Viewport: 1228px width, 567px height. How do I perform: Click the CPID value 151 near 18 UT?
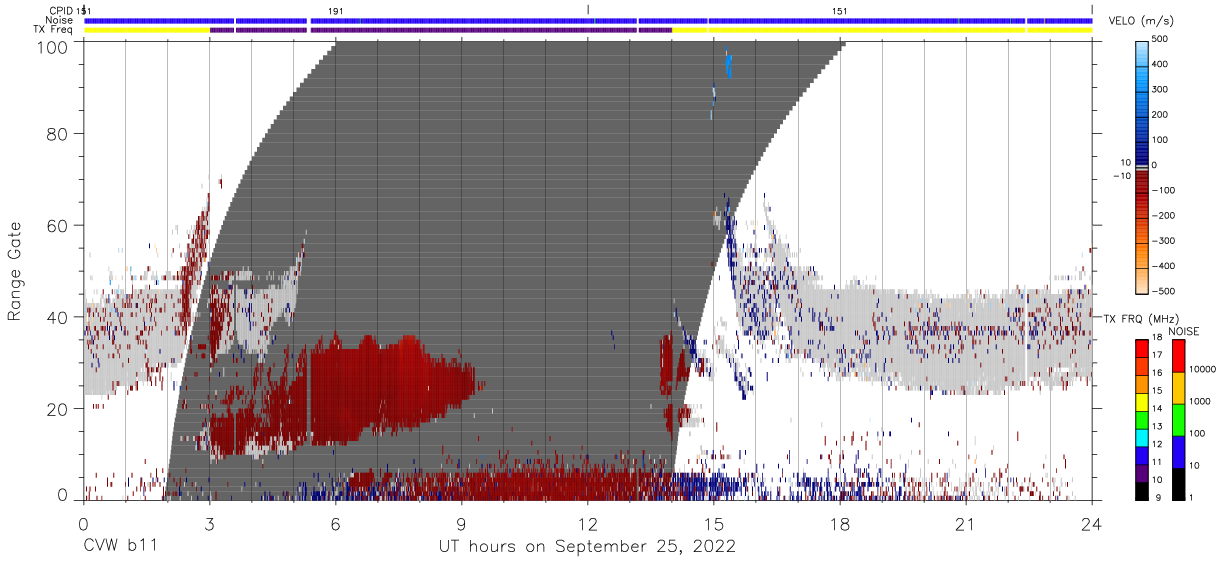(x=839, y=10)
